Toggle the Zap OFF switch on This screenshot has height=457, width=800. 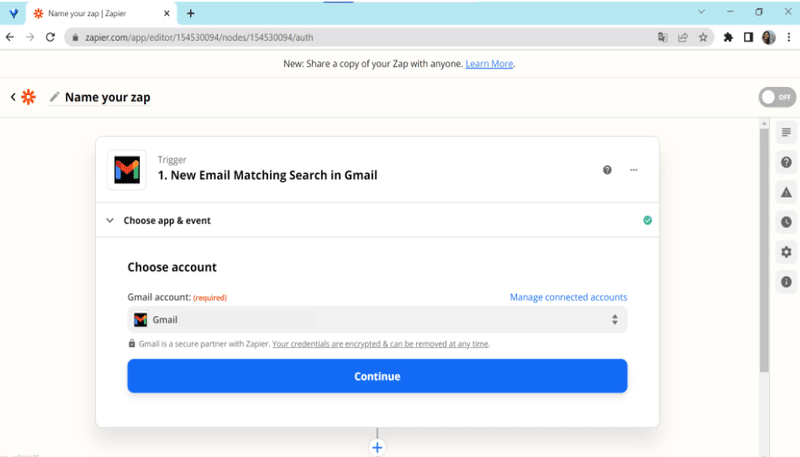point(777,97)
